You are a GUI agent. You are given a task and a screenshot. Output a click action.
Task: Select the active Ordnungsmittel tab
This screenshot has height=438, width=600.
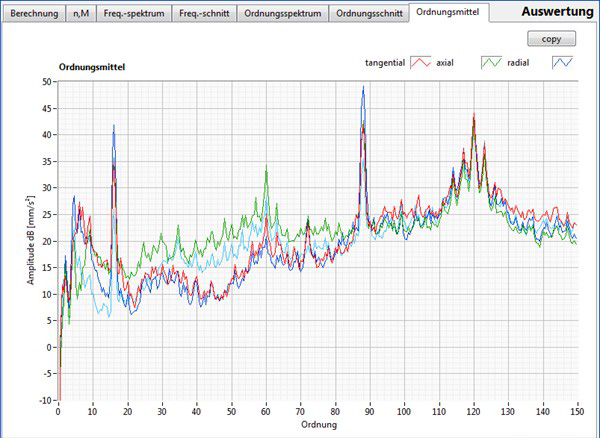point(449,13)
